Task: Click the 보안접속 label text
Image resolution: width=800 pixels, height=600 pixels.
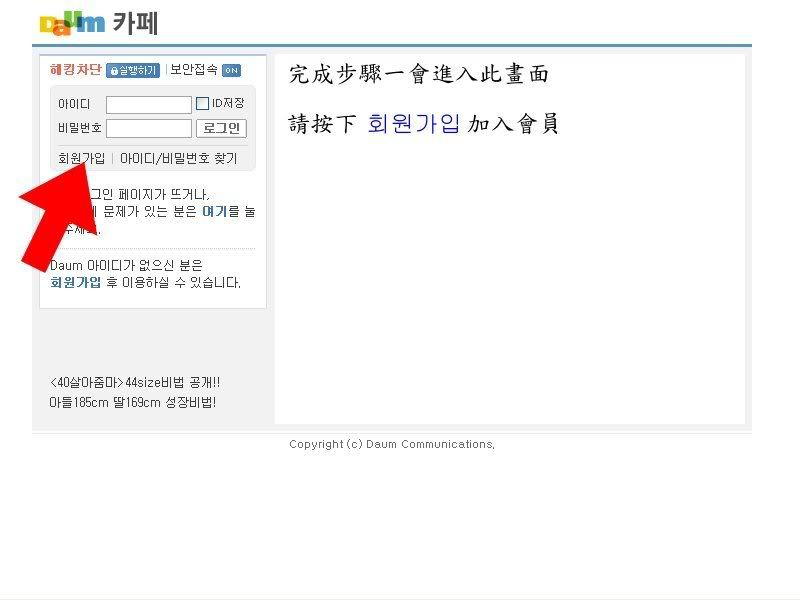Action: coord(193,70)
